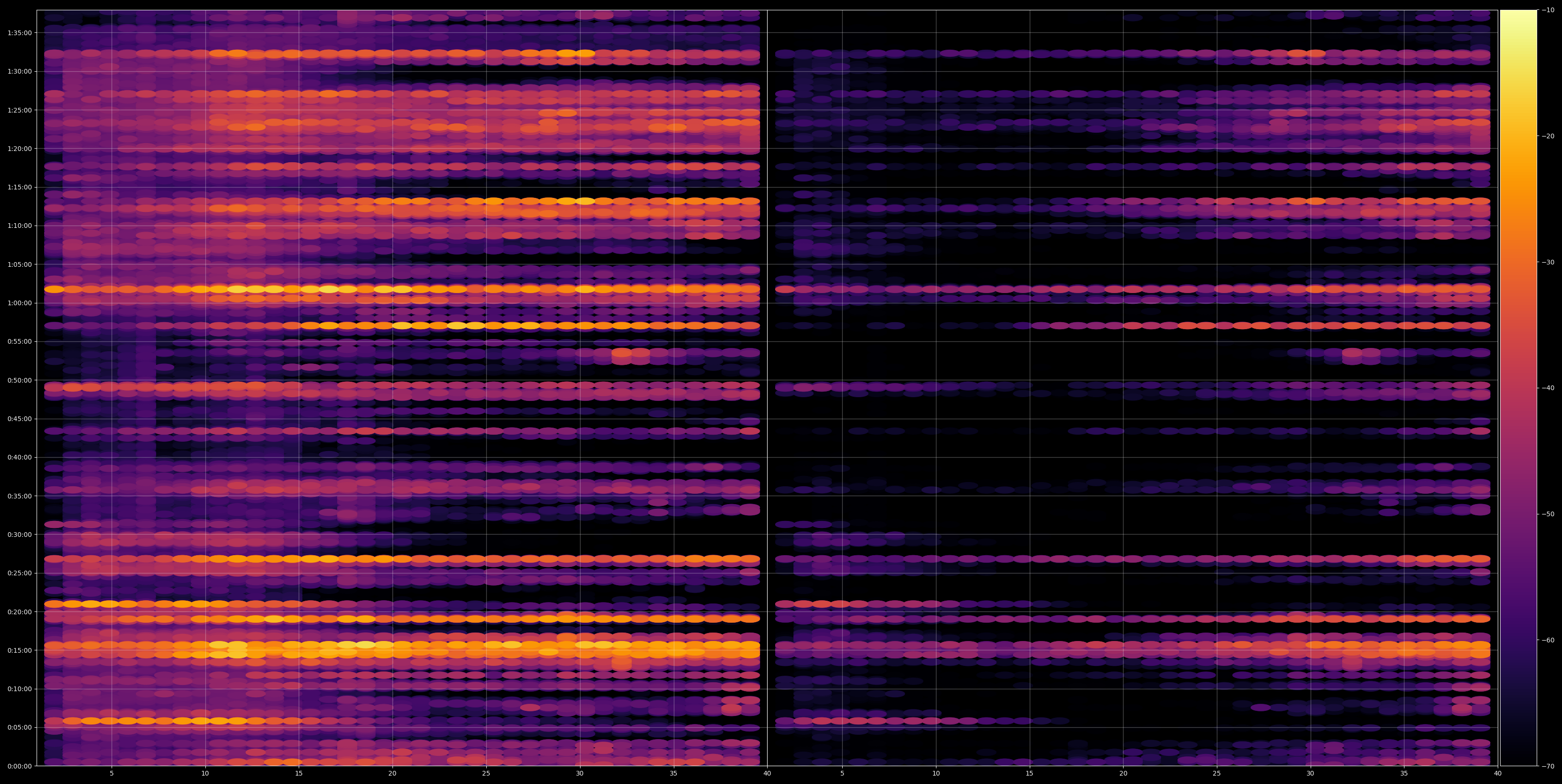Click x-axis label 5 under left heatmap
Screen dimensions: 1562x784
click(x=112, y=773)
